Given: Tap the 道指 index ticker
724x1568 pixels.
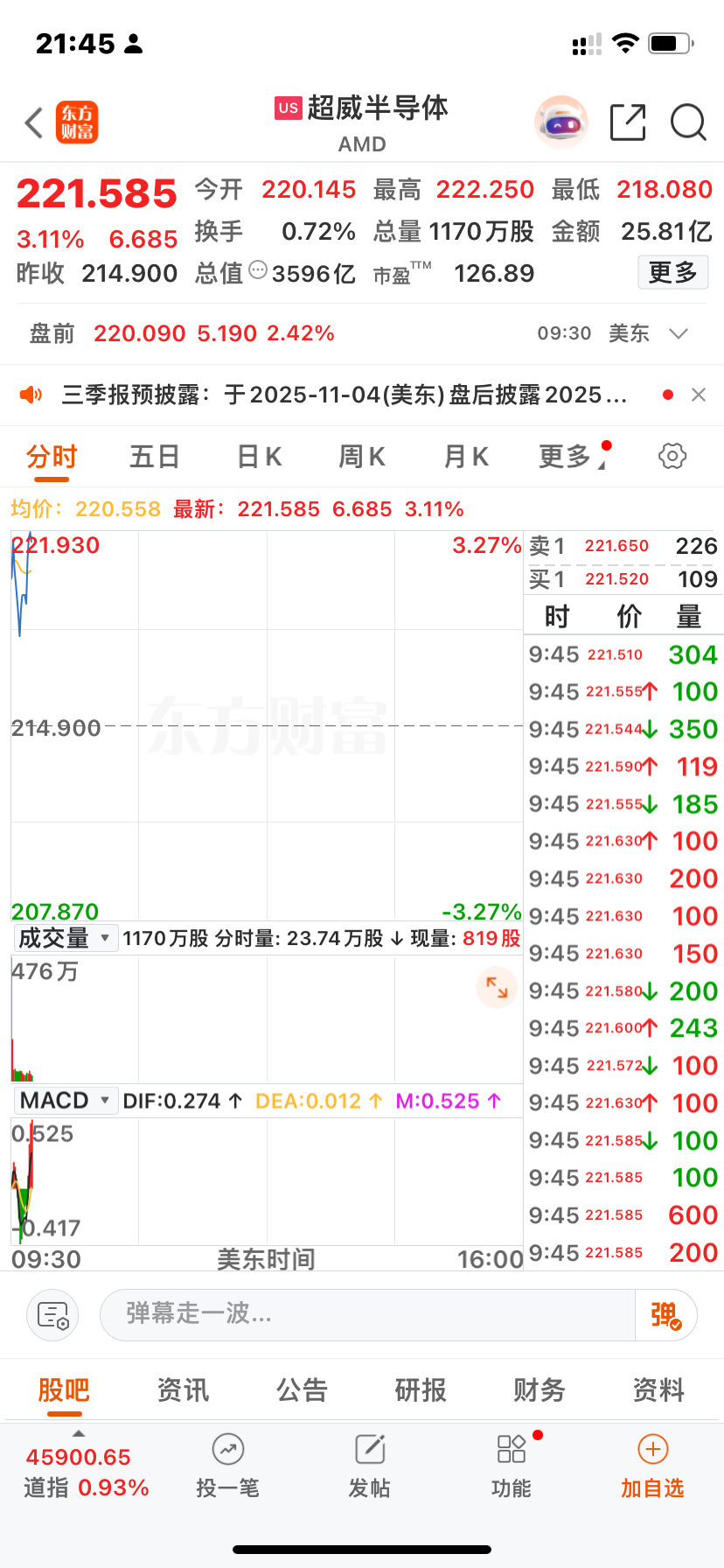Looking at the screenshot, I should point(86,1473).
